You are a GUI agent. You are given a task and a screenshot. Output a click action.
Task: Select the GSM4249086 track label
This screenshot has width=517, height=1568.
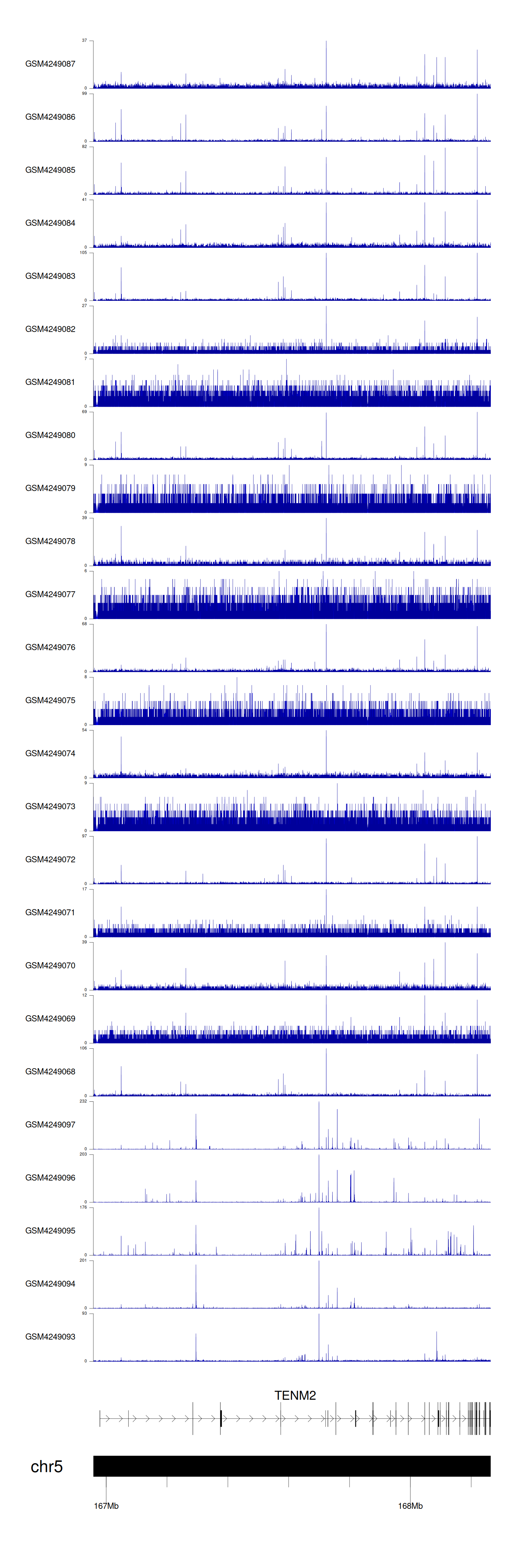[x=50, y=117]
